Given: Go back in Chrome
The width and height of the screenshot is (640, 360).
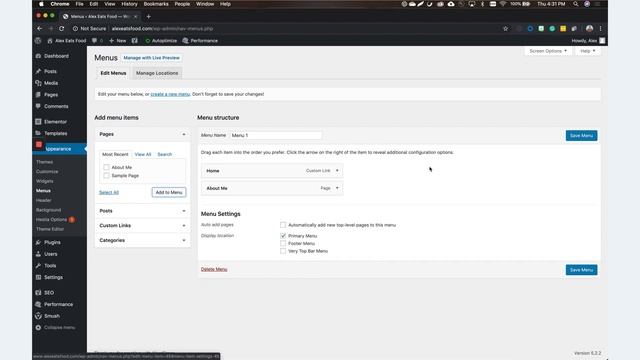Looking at the screenshot, I should (x=40, y=29).
